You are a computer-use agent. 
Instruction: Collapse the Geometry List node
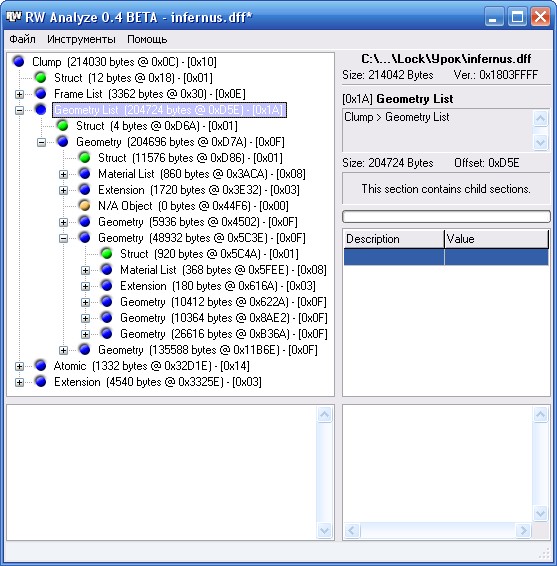point(19,110)
